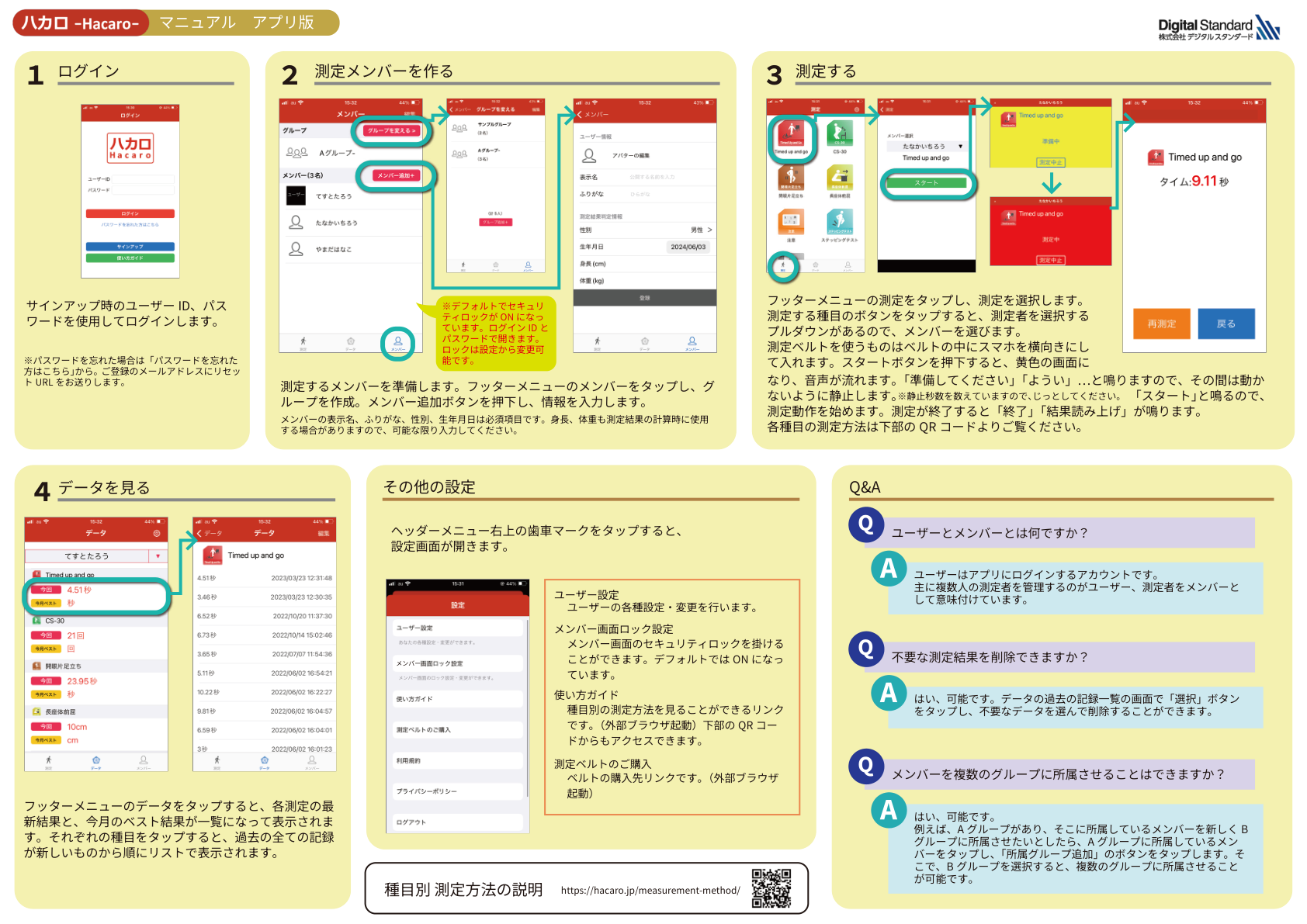Open the たなかいちろう member selection dropdown
This screenshot has height=924, width=1307.
click(x=927, y=146)
